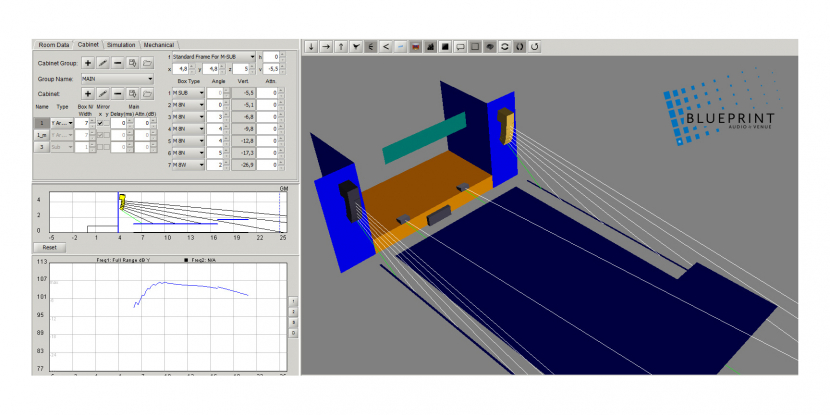
Task: Remove cabinet with the minus icon
Action: [x=118, y=94]
